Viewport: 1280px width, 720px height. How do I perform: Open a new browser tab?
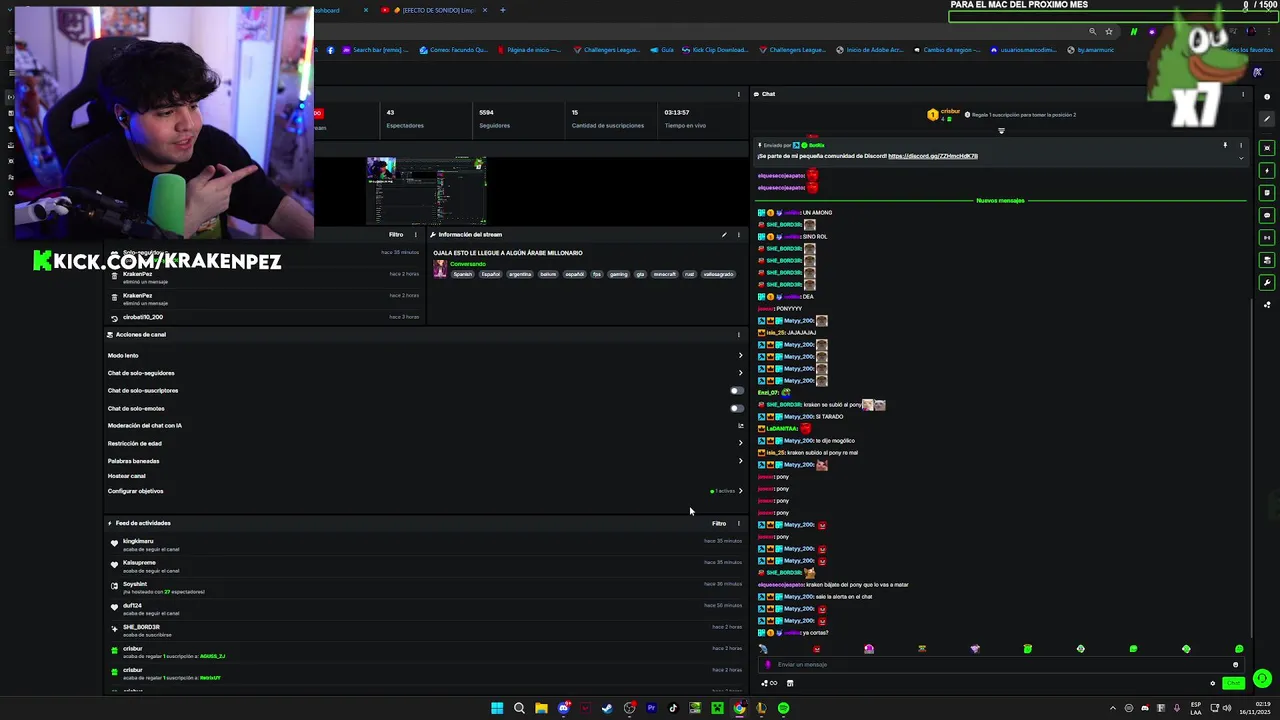(x=502, y=10)
